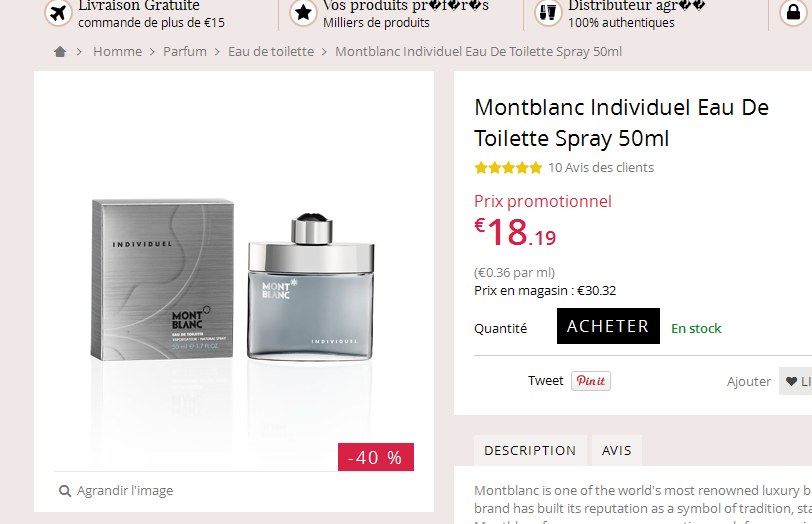The height and width of the screenshot is (524, 812).
Task: Open the Homme breadcrumb link
Action: pos(117,52)
